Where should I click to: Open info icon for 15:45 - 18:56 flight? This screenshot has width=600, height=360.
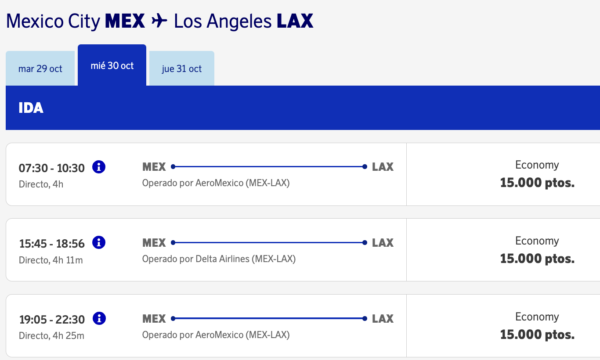99,243
